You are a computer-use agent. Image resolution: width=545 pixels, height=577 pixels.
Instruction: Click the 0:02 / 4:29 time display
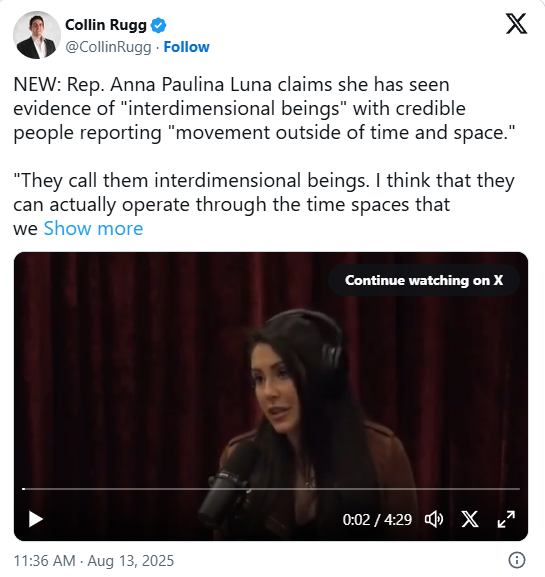click(x=377, y=520)
